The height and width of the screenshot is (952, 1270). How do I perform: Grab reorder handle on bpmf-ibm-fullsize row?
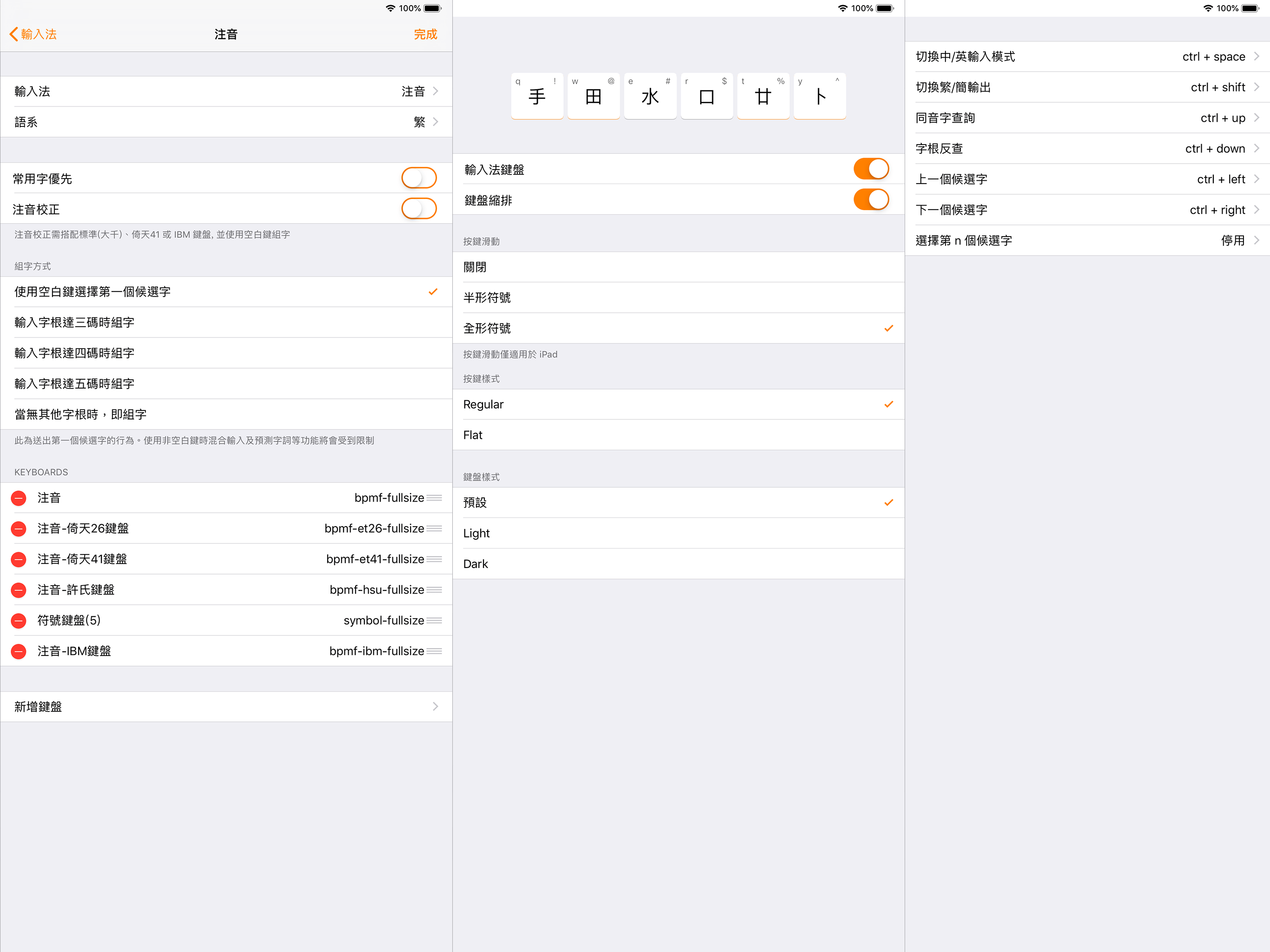pyautogui.click(x=435, y=651)
